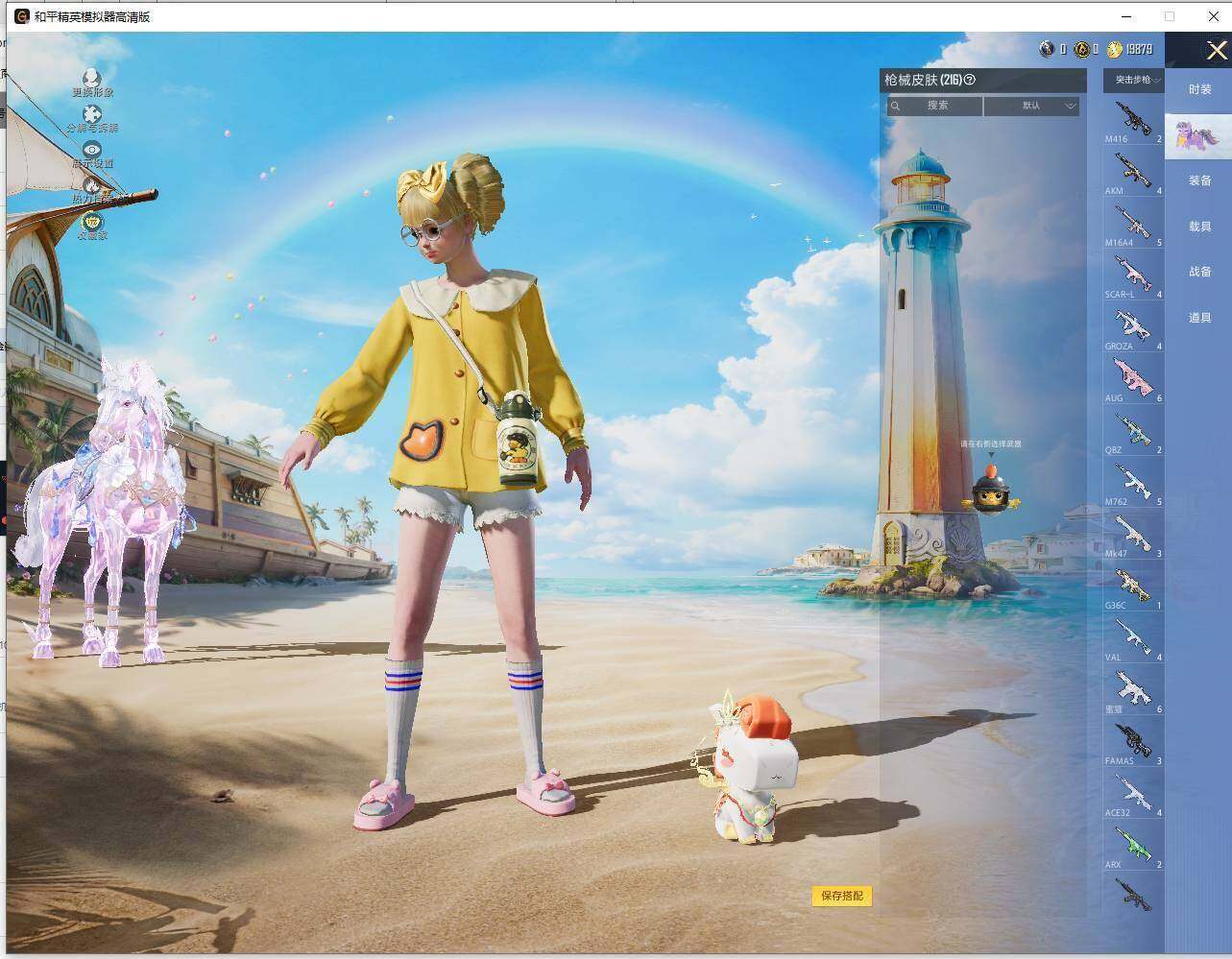Click the gold coin balance 19879 icon
Screen dimensions: 1232x959
1114,49
